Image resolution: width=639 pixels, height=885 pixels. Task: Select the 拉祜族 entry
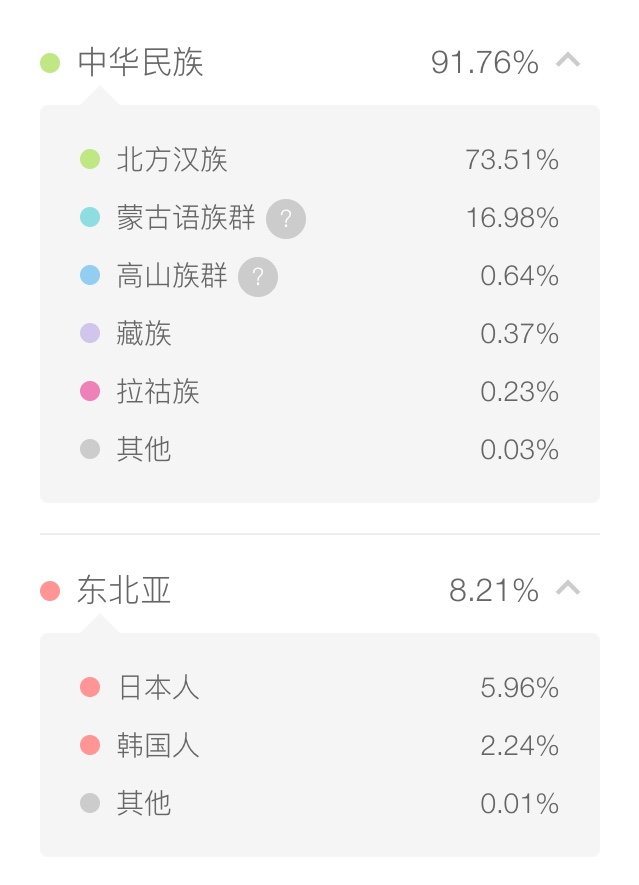158,392
